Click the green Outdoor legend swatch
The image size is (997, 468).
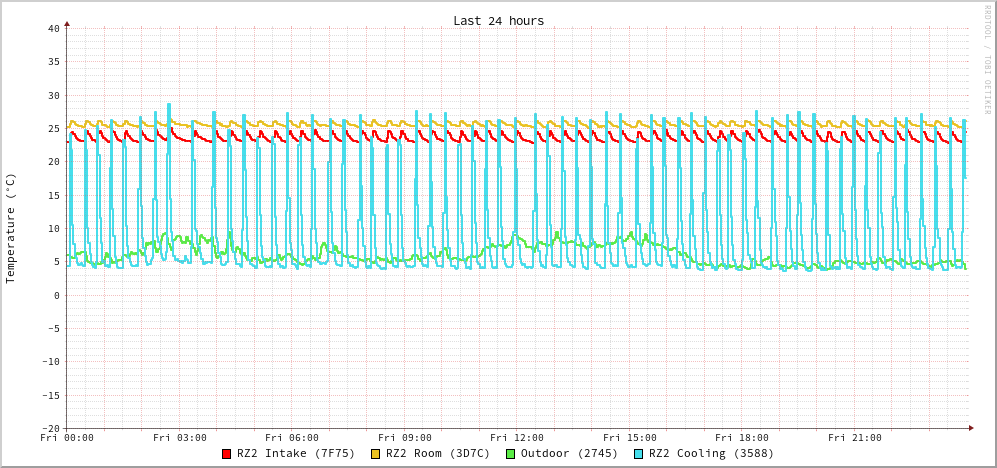tap(511, 454)
